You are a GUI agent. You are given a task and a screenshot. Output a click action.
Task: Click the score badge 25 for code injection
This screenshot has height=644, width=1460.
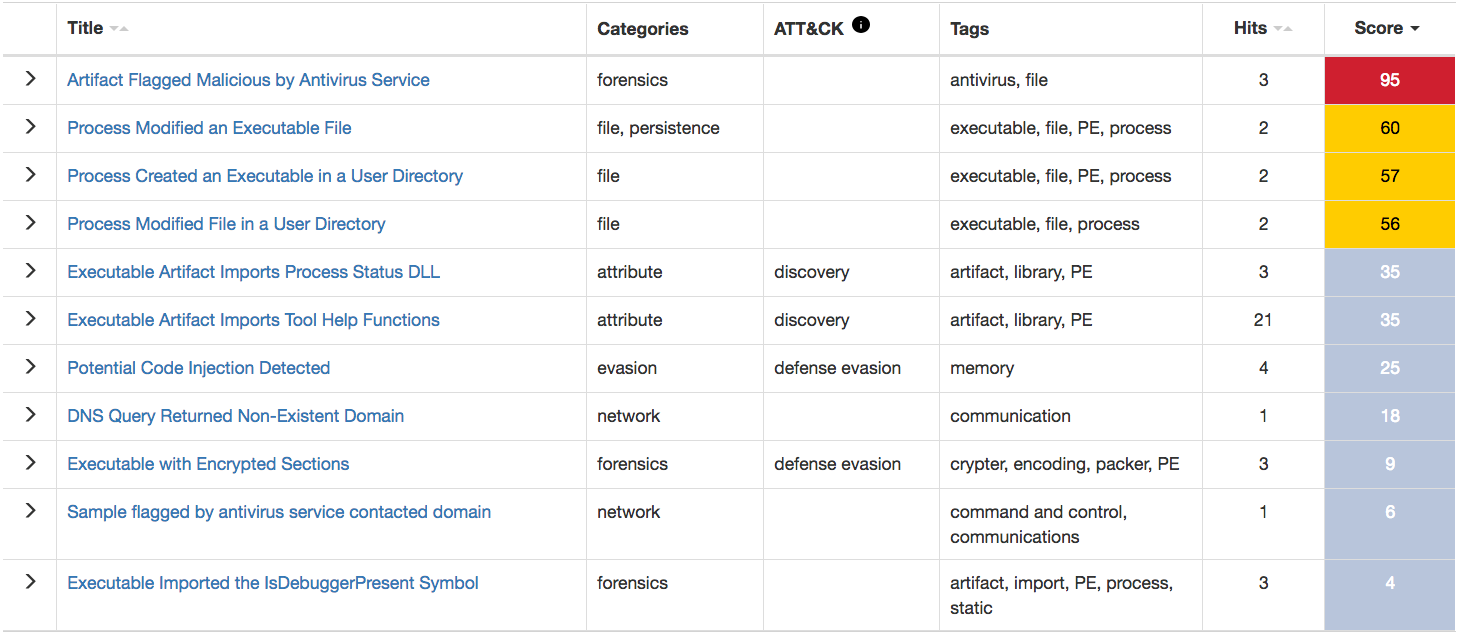click(1389, 368)
